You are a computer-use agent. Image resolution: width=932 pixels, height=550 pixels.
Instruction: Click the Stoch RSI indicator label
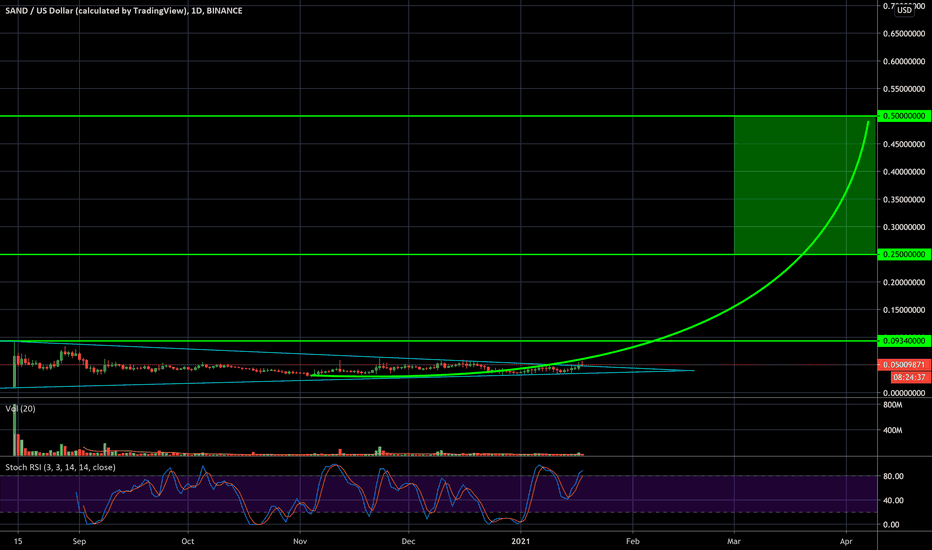[60, 467]
